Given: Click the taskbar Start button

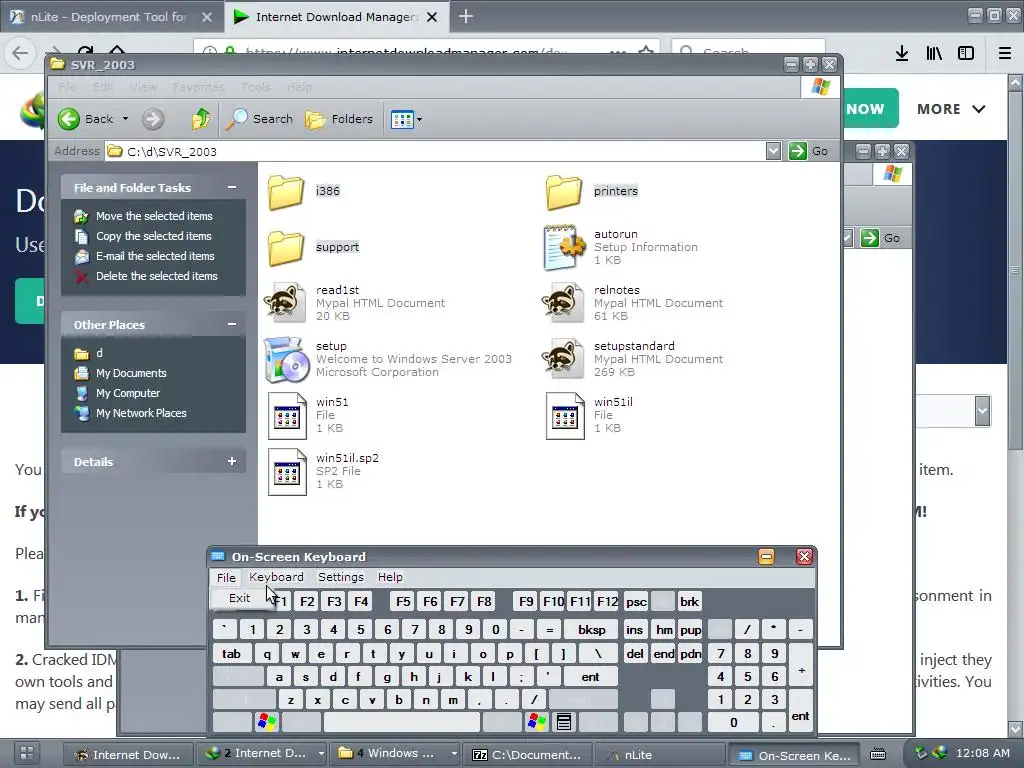Looking at the screenshot, I should click(27, 753).
